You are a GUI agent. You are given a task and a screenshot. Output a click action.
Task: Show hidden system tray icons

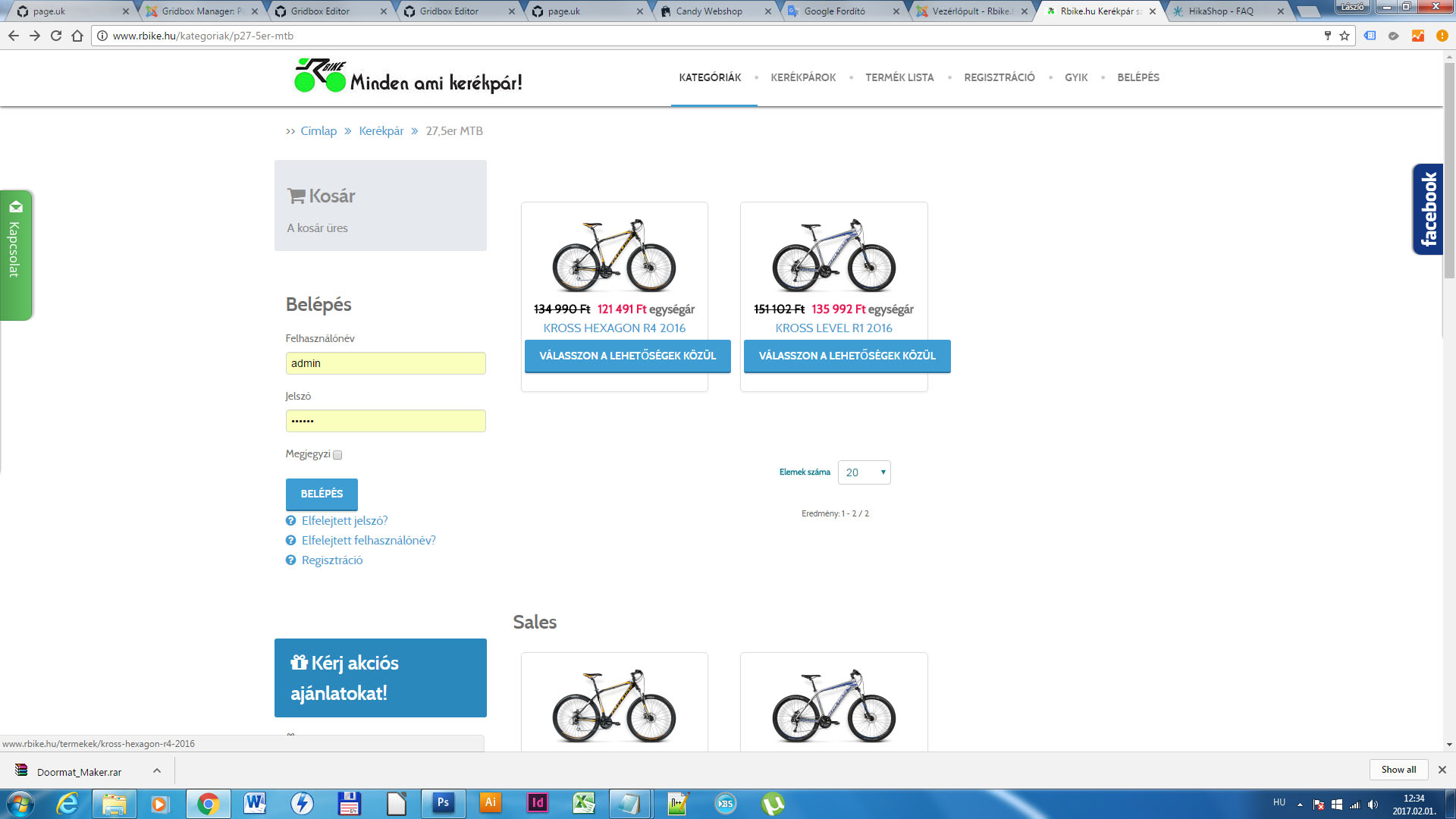coord(1300,804)
